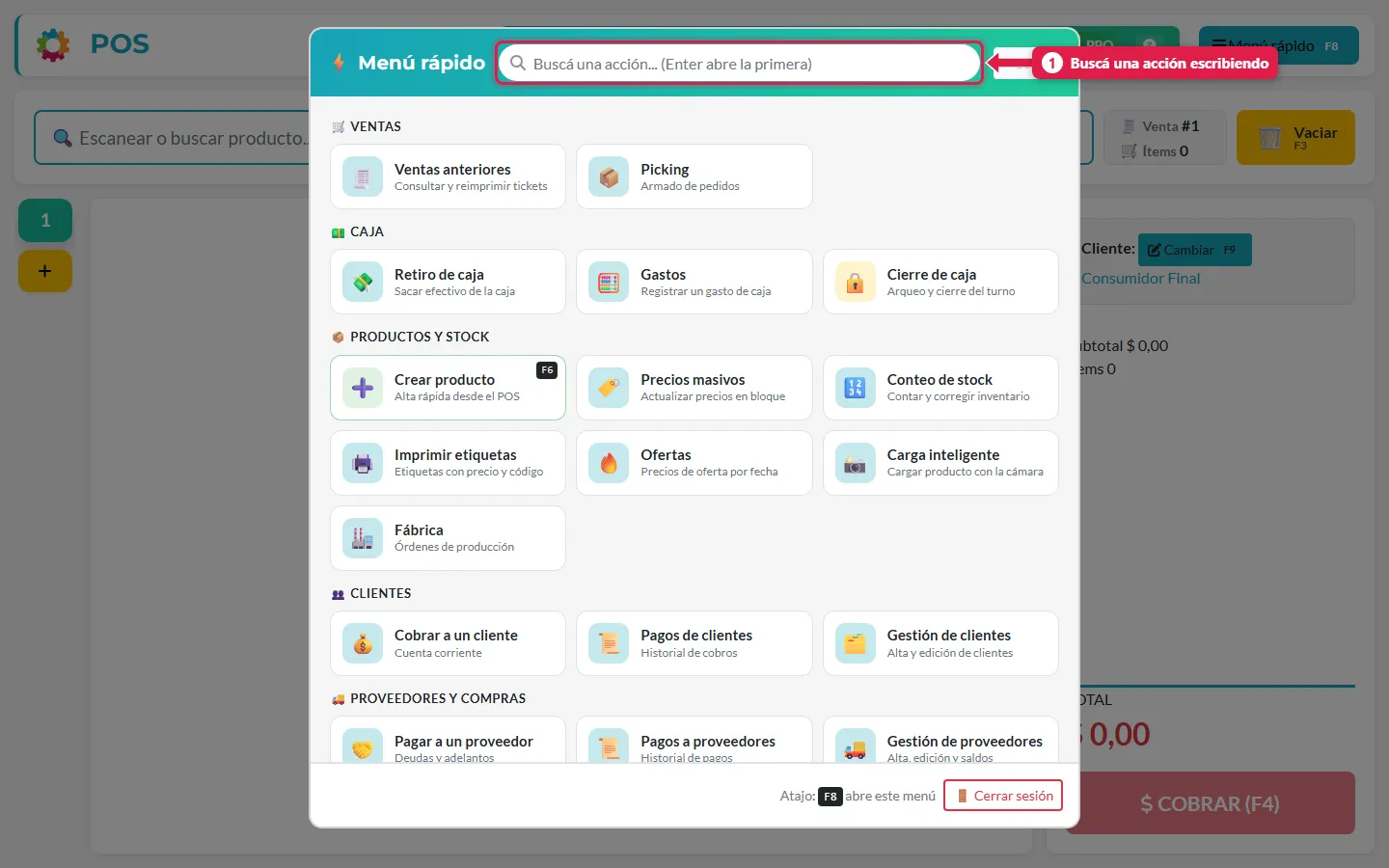1389x868 pixels.
Task: Select the Retiro de caja money icon
Action: (x=363, y=283)
